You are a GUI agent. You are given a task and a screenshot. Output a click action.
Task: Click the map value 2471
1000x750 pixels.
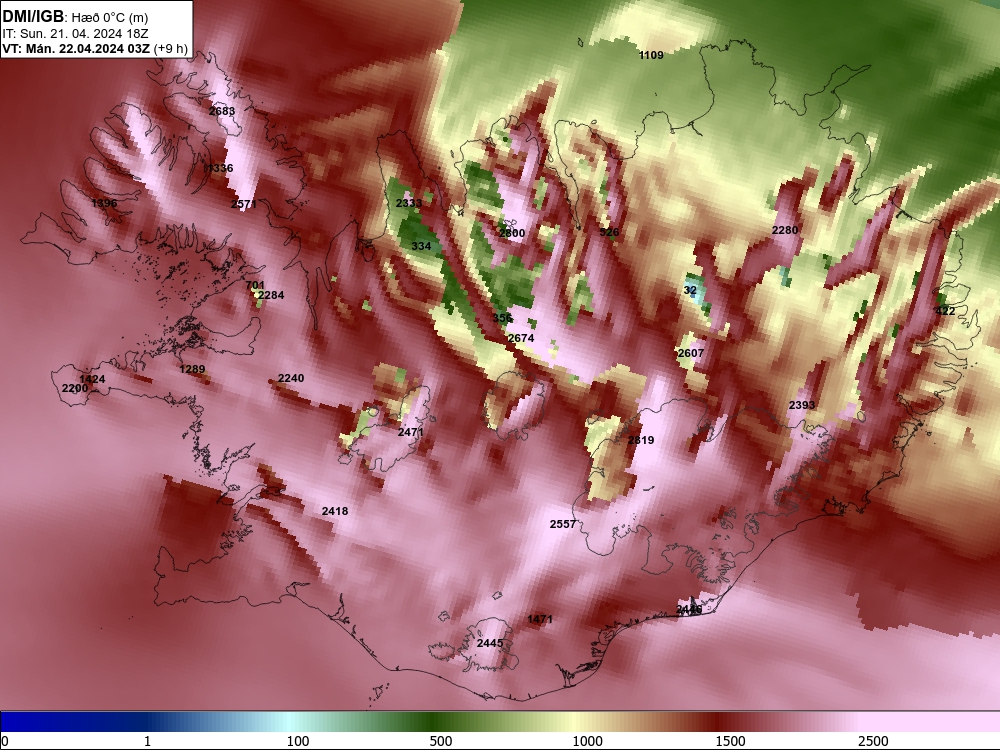click(411, 432)
